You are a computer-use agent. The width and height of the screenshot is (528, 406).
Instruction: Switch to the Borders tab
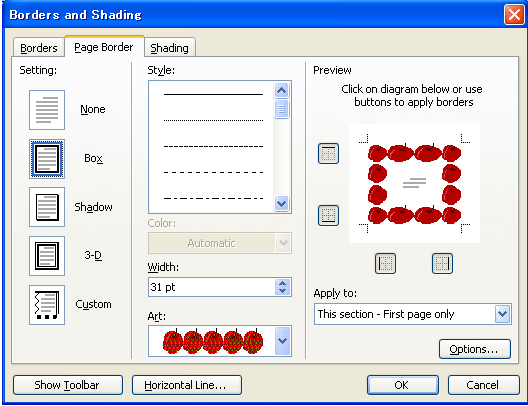(39, 48)
